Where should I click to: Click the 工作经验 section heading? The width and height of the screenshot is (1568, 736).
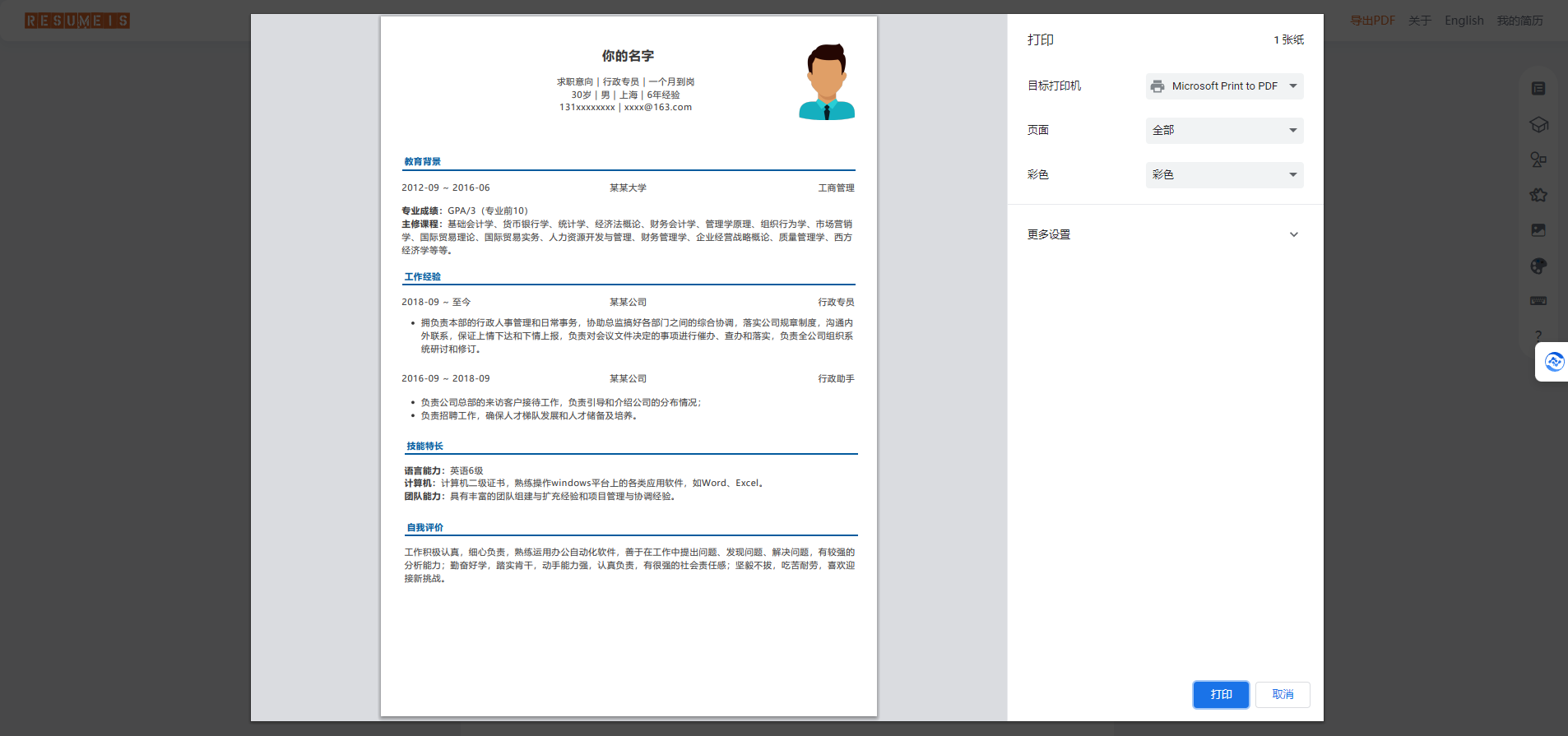(423, 277)
